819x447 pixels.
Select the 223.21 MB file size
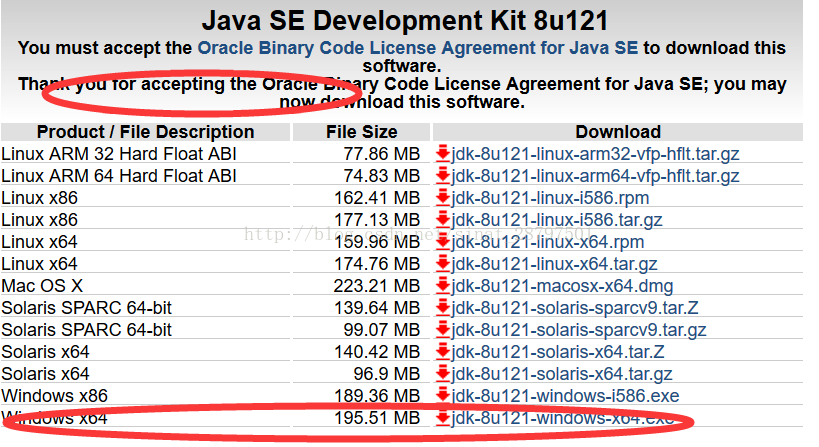coord(377,286)
